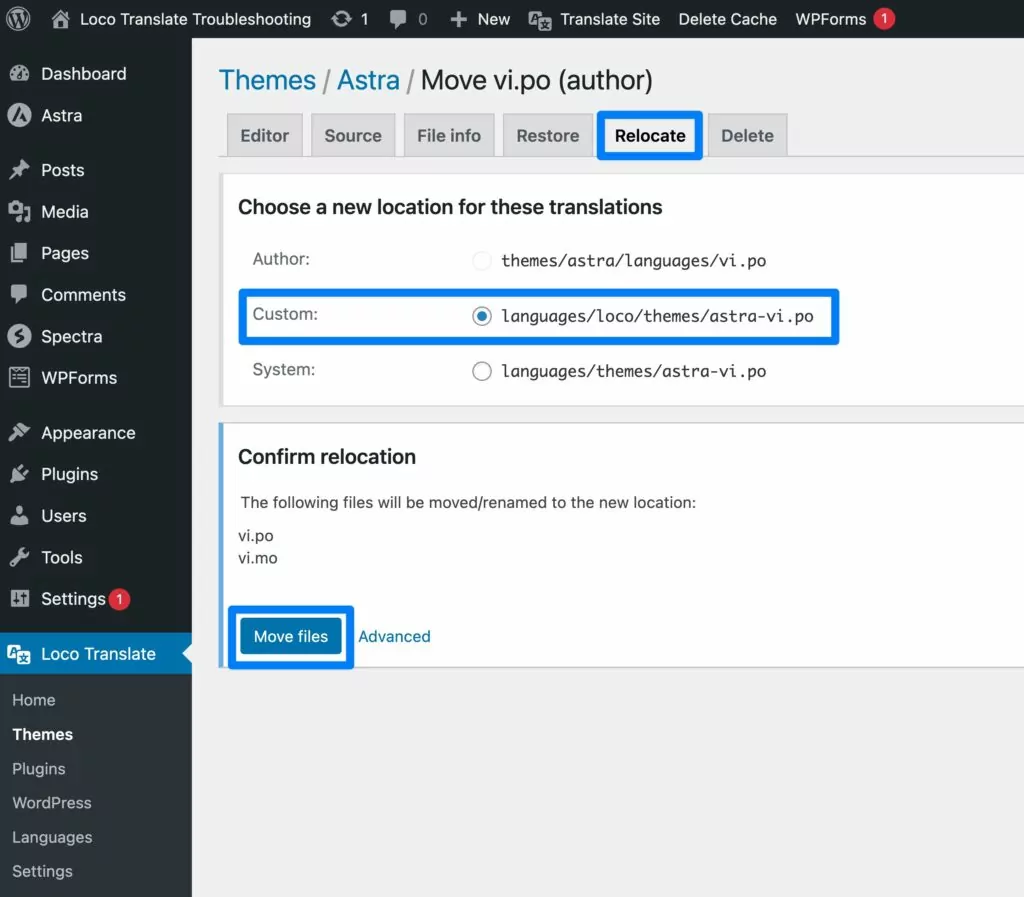Click the comments bubble icon in admin bar
This screenshot has width=1024, height=897.
(399, 19)
